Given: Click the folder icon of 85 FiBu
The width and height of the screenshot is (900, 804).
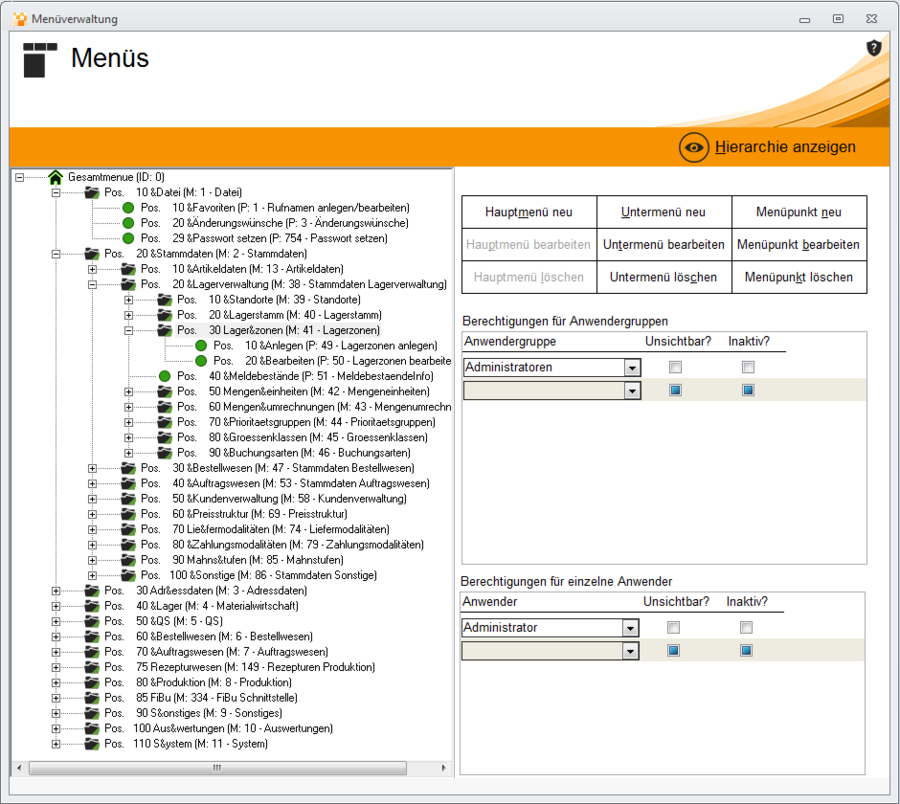Looking at the screenshot, I should [92, 698].
